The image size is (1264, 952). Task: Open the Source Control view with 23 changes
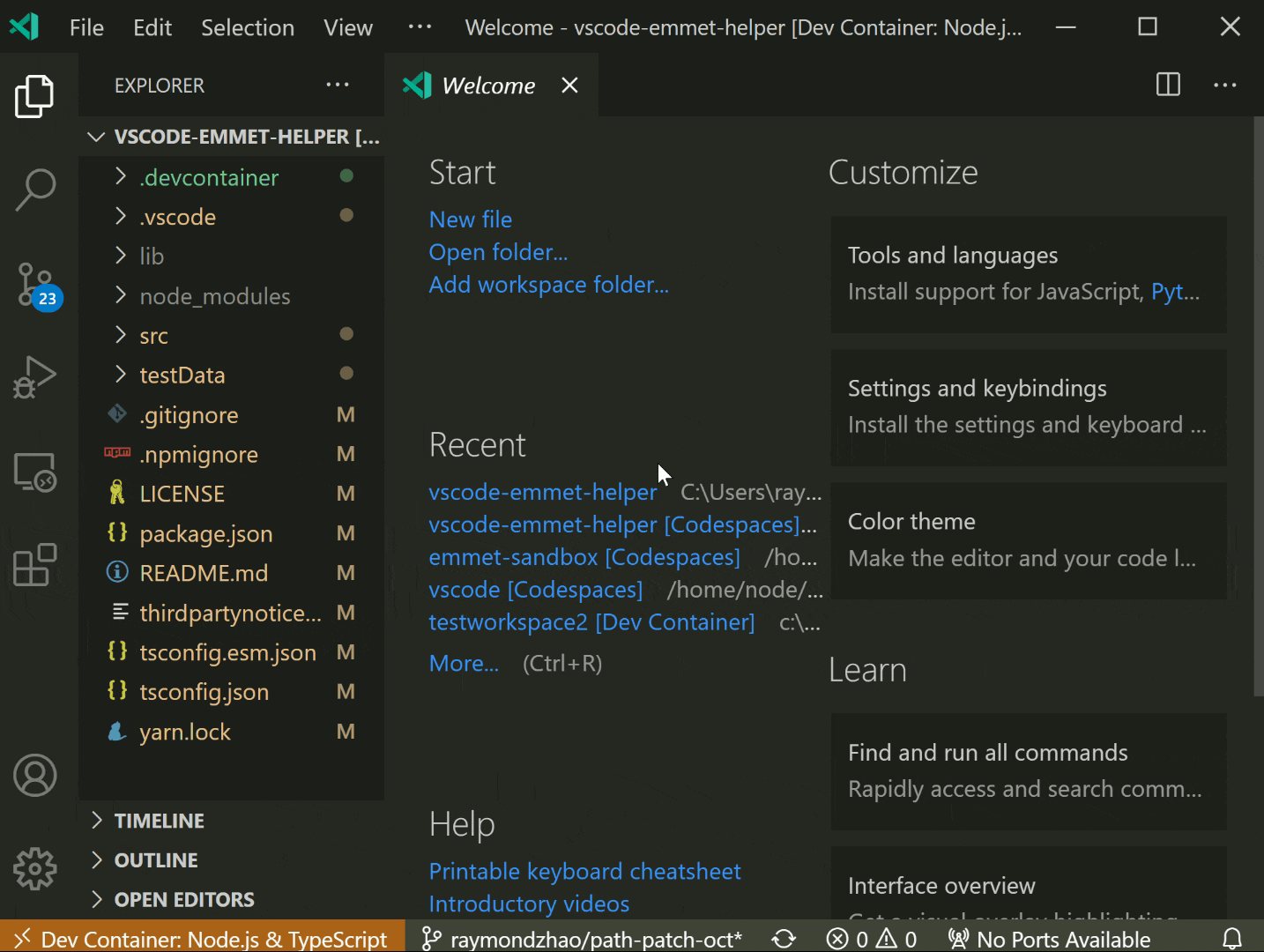34,285
